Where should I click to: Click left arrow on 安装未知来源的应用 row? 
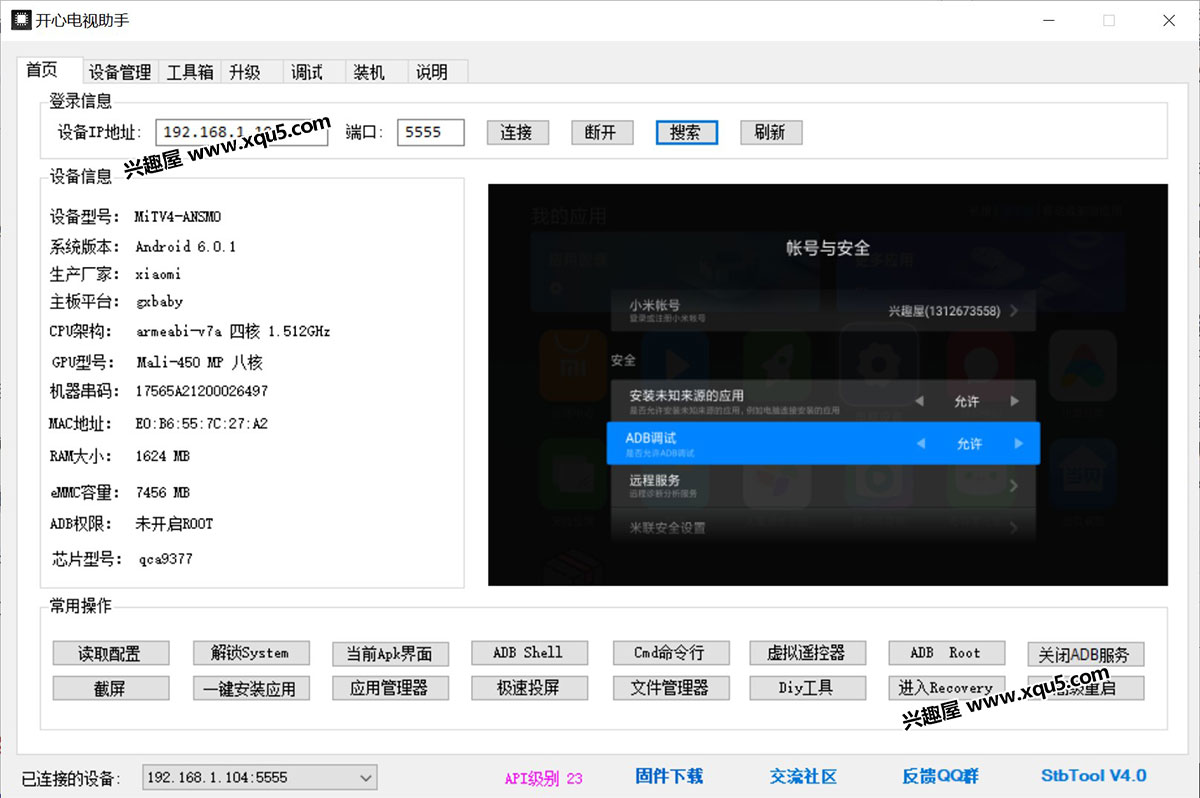click(x=919, y=401)
